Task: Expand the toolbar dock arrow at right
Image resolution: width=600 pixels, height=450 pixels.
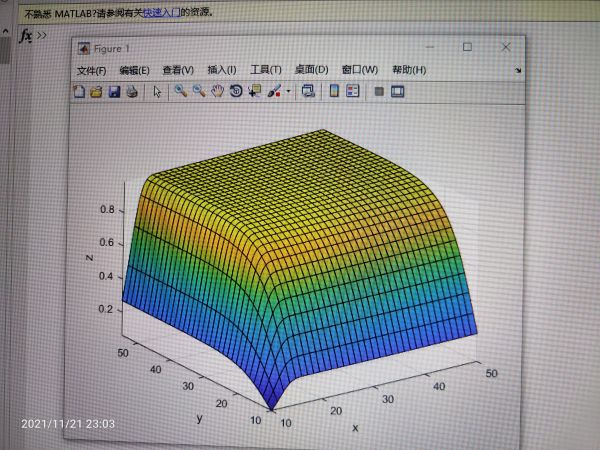Action: [x=518, y=71]
